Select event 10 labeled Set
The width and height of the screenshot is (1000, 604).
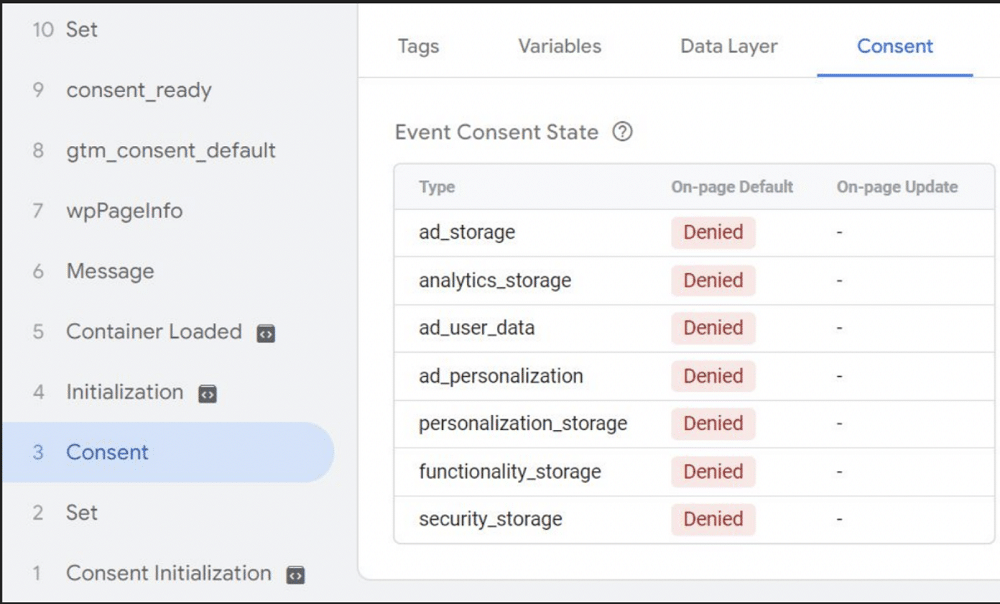(83, 29)
